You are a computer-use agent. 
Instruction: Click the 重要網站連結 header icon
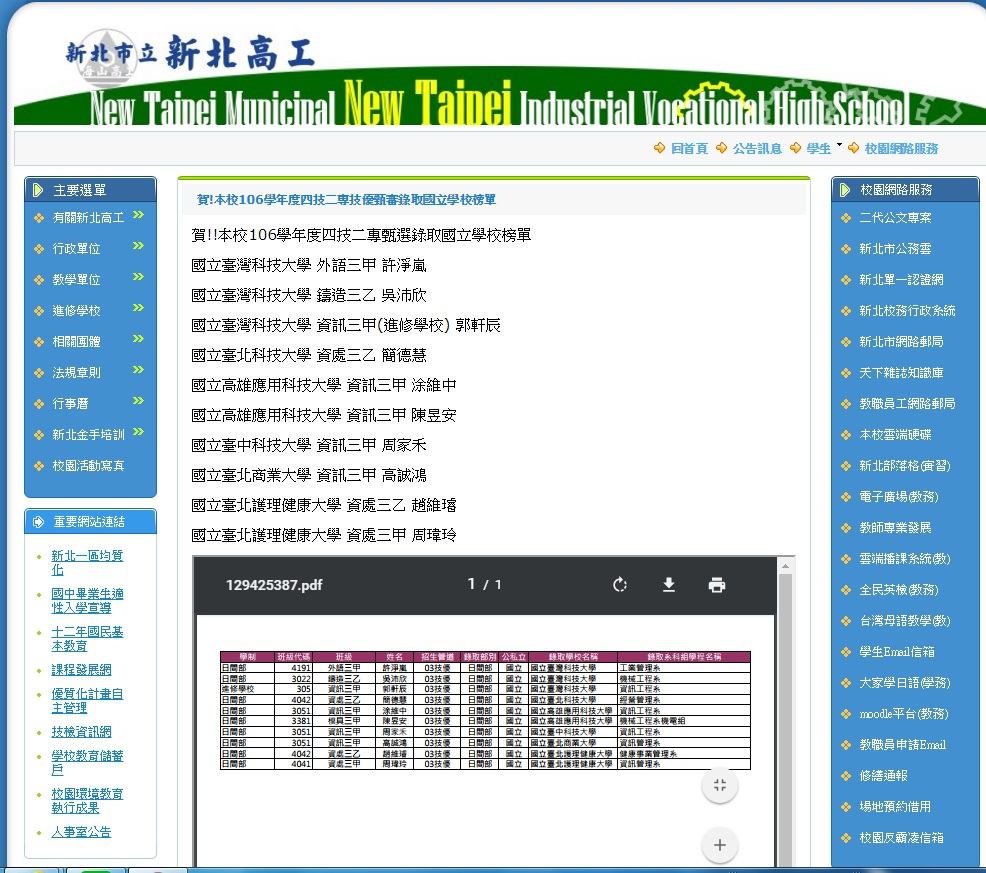point(38,521)
